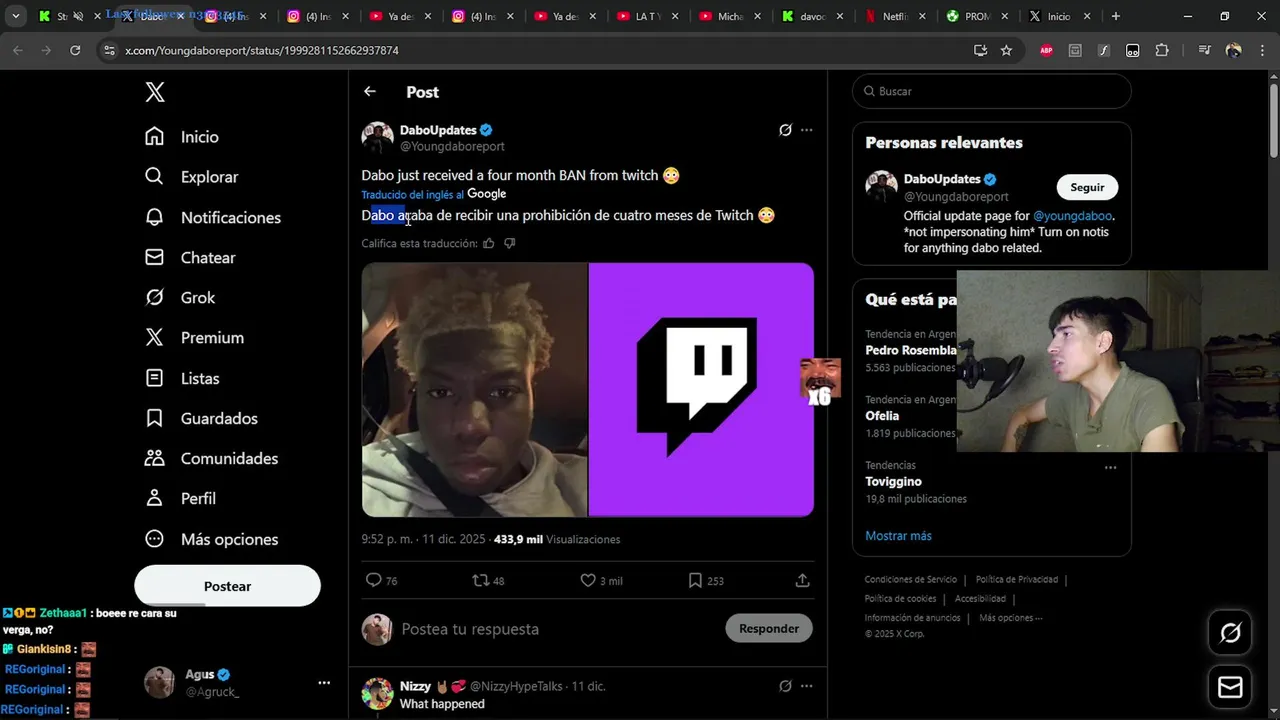
Task: Rate the translation with thumbs up
Action: pos(488,243)
